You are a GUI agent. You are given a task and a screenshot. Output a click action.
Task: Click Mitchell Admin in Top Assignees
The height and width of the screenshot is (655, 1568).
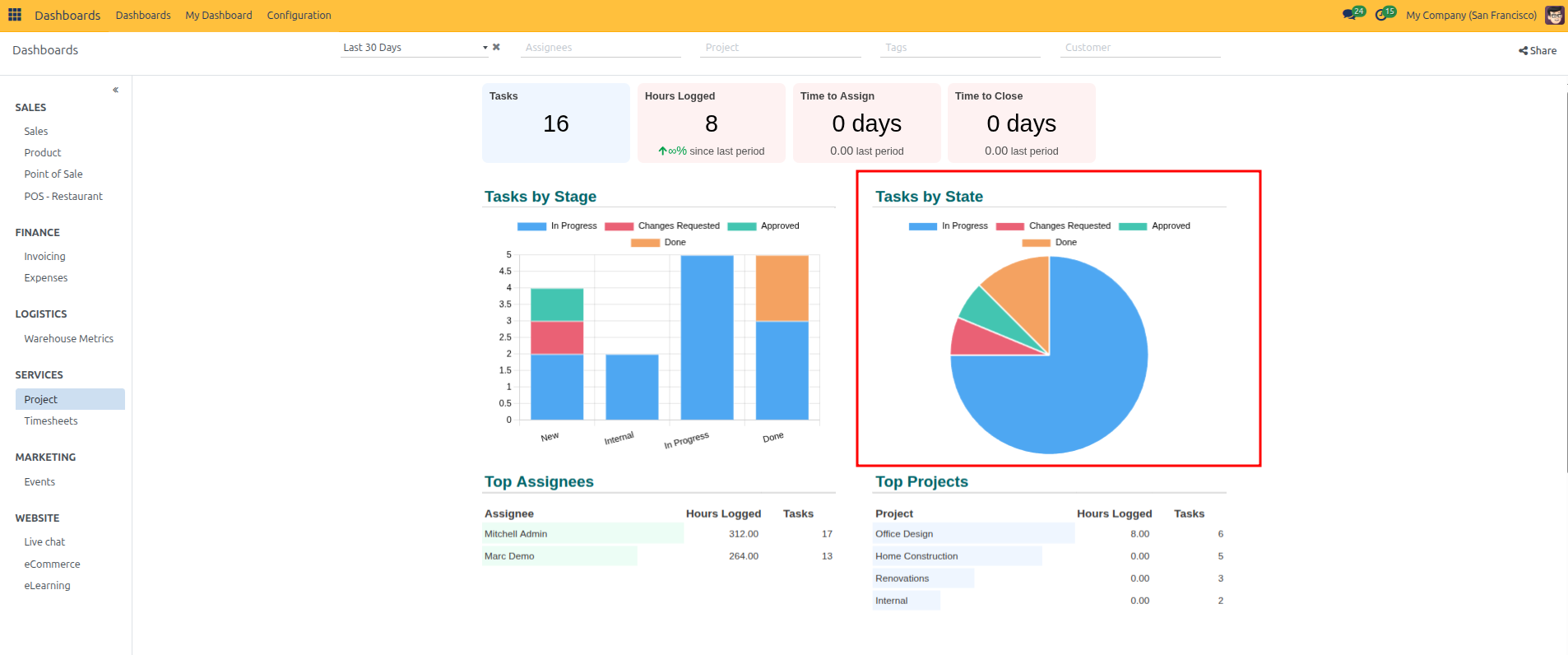tap(516, 534)
